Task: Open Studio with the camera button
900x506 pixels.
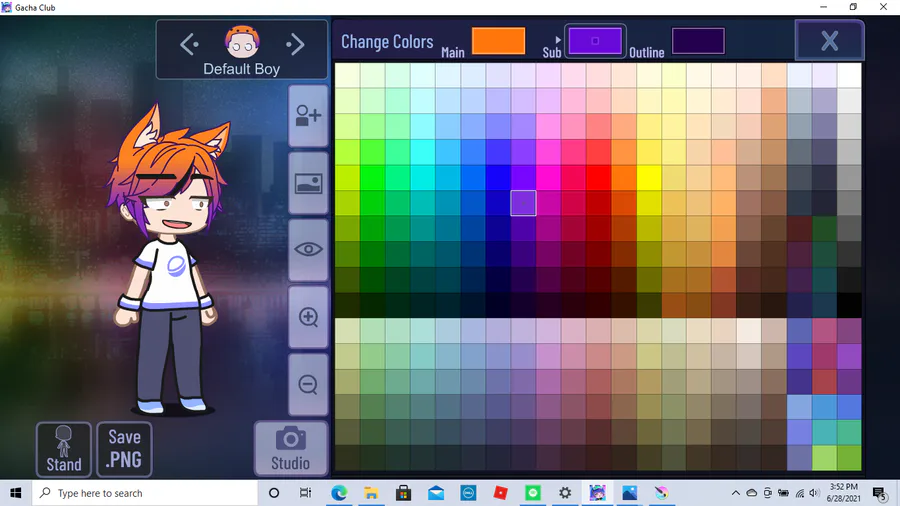Action: (x=290, y=449)
